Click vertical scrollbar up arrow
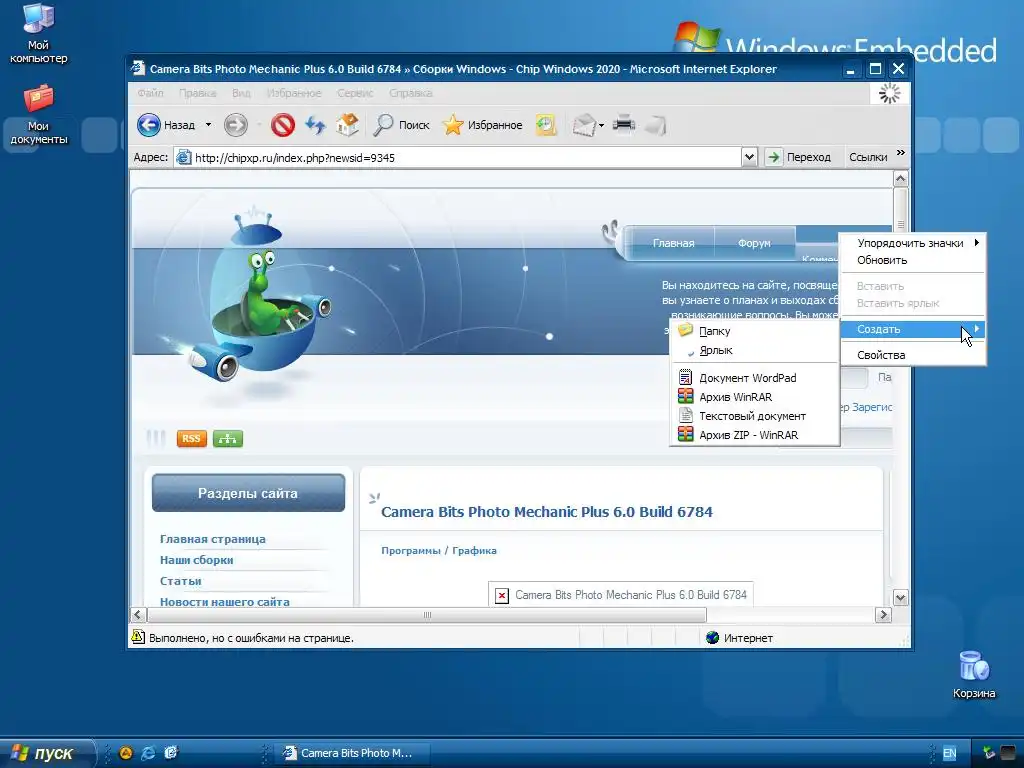The image size is (1024, 768). click(901, 178)
